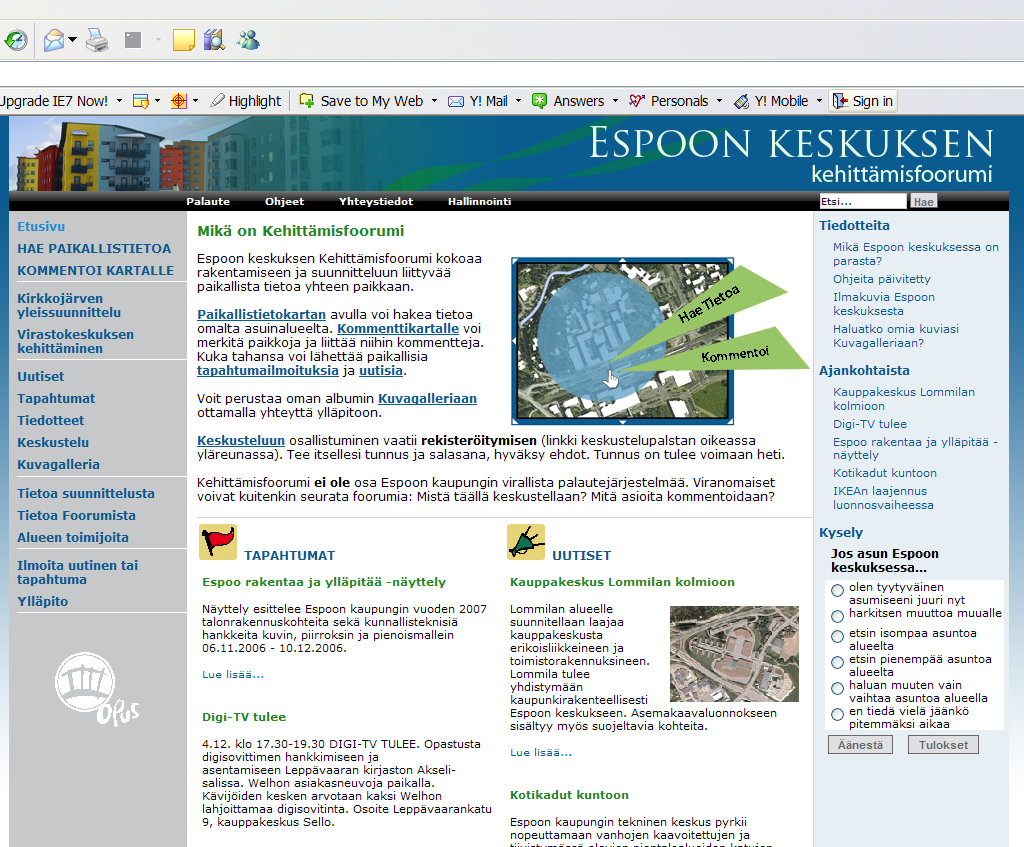Open 'IKEAn laajennus luonnosvaiheessa' link
Screen dimensions: 1024x847
pos(883,498)
